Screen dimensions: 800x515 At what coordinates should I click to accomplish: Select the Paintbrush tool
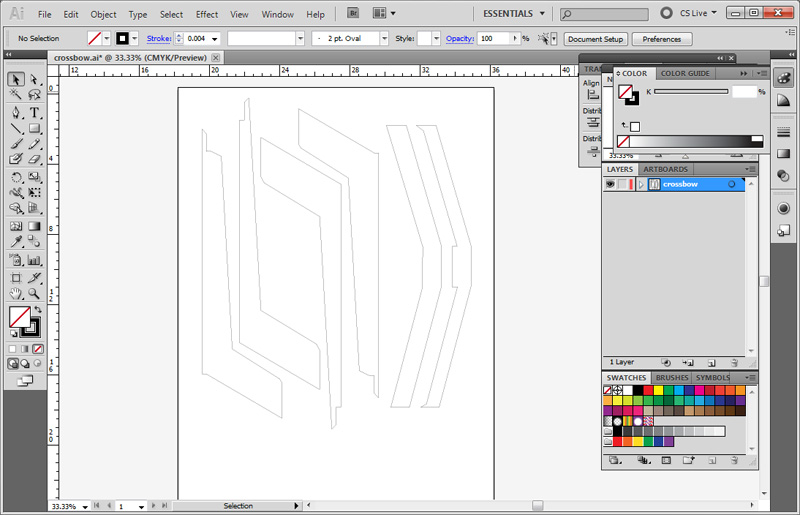pos(16,143)
